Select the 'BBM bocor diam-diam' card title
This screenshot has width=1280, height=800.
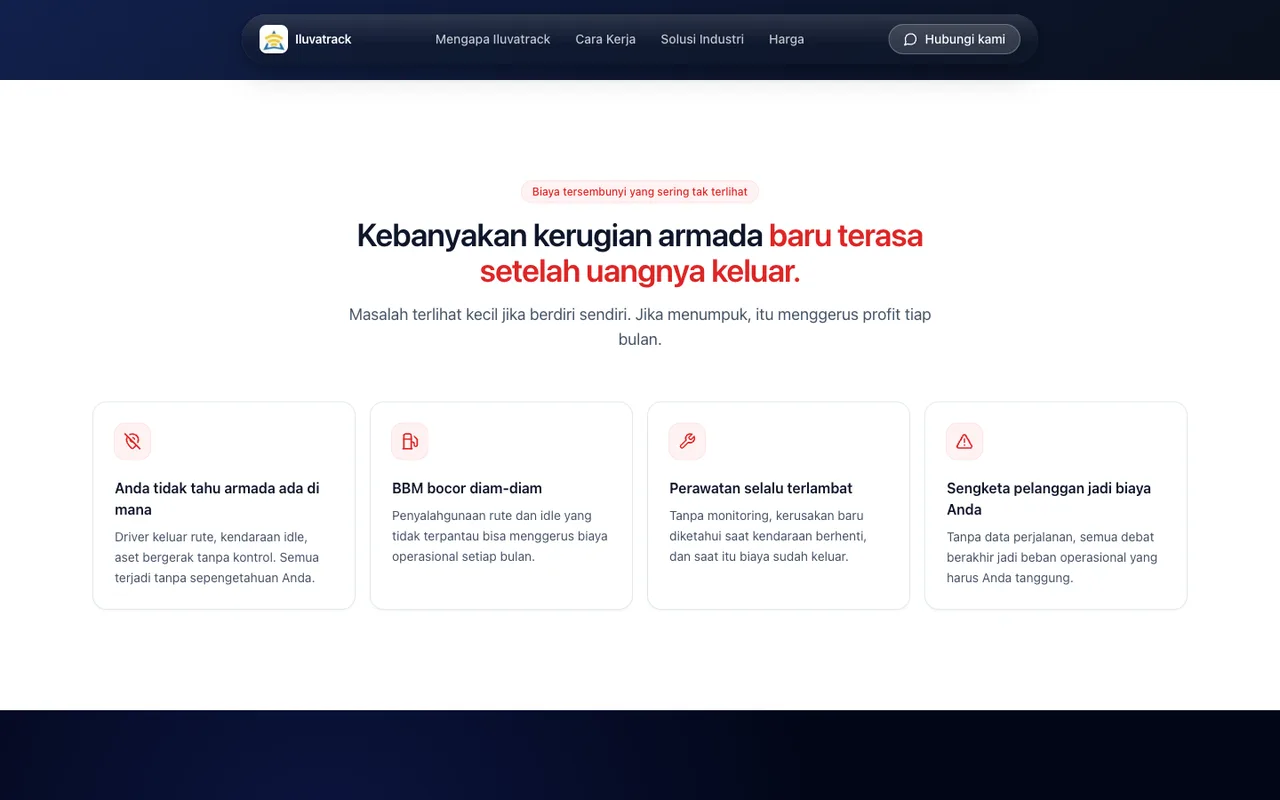click(x=467, y=488)
